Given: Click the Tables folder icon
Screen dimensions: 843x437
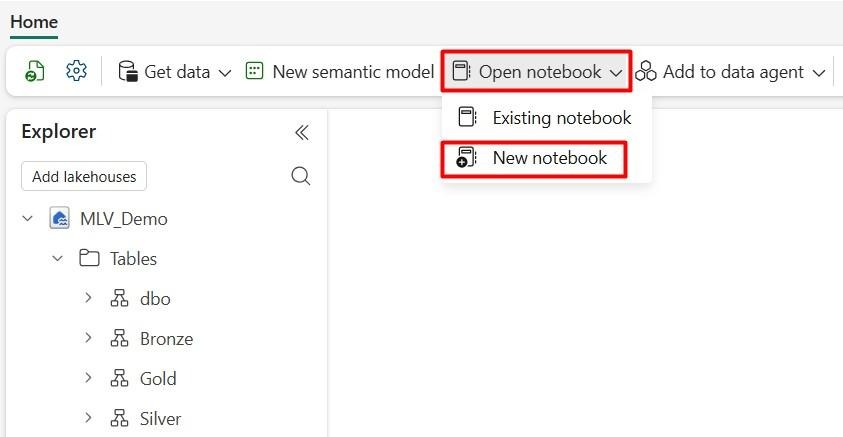Looking at the screenshot, I should pos(89,259).
